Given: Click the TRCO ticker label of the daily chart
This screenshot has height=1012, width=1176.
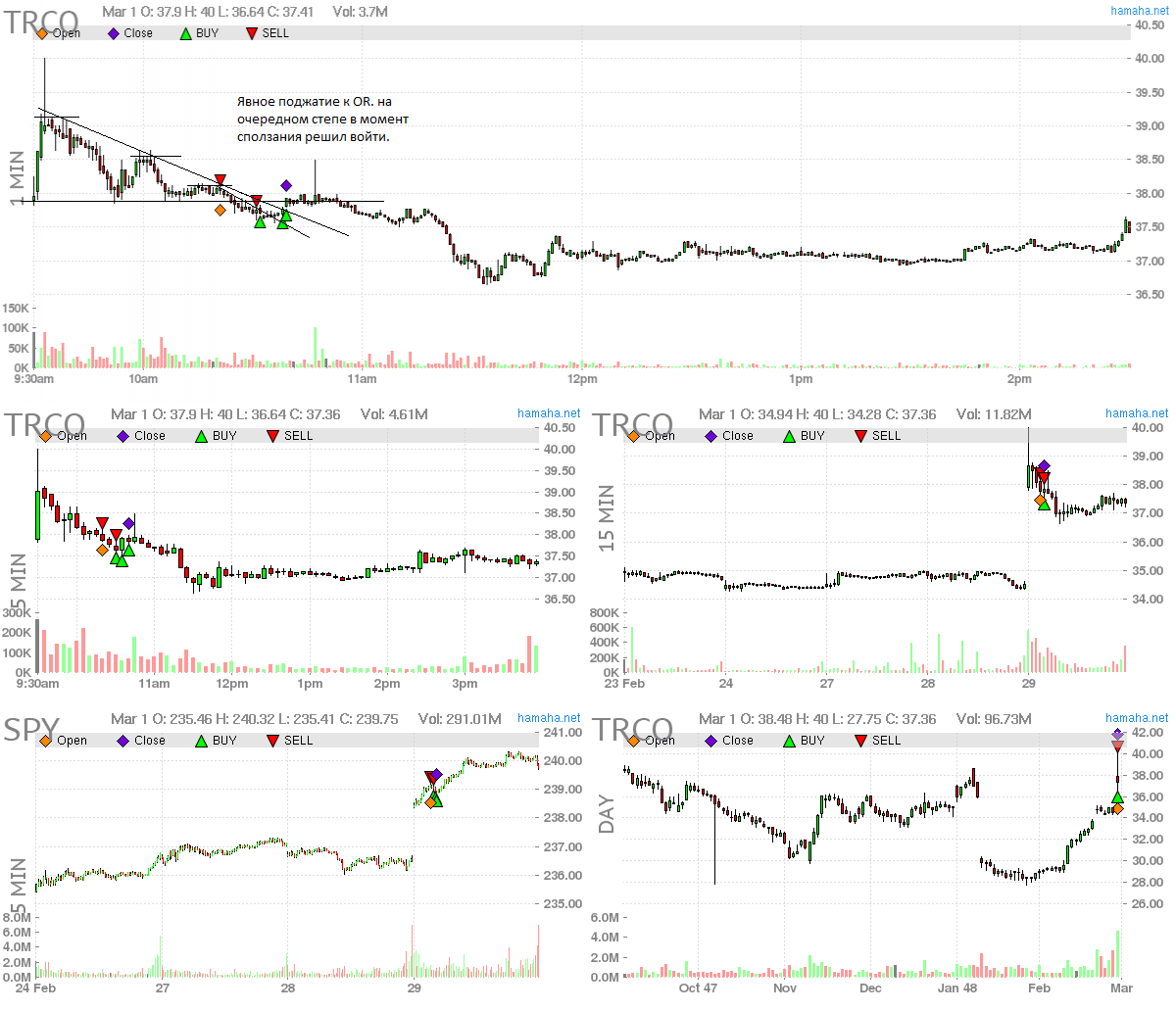Looking at the screenshot, I should [x=633, y=731].
